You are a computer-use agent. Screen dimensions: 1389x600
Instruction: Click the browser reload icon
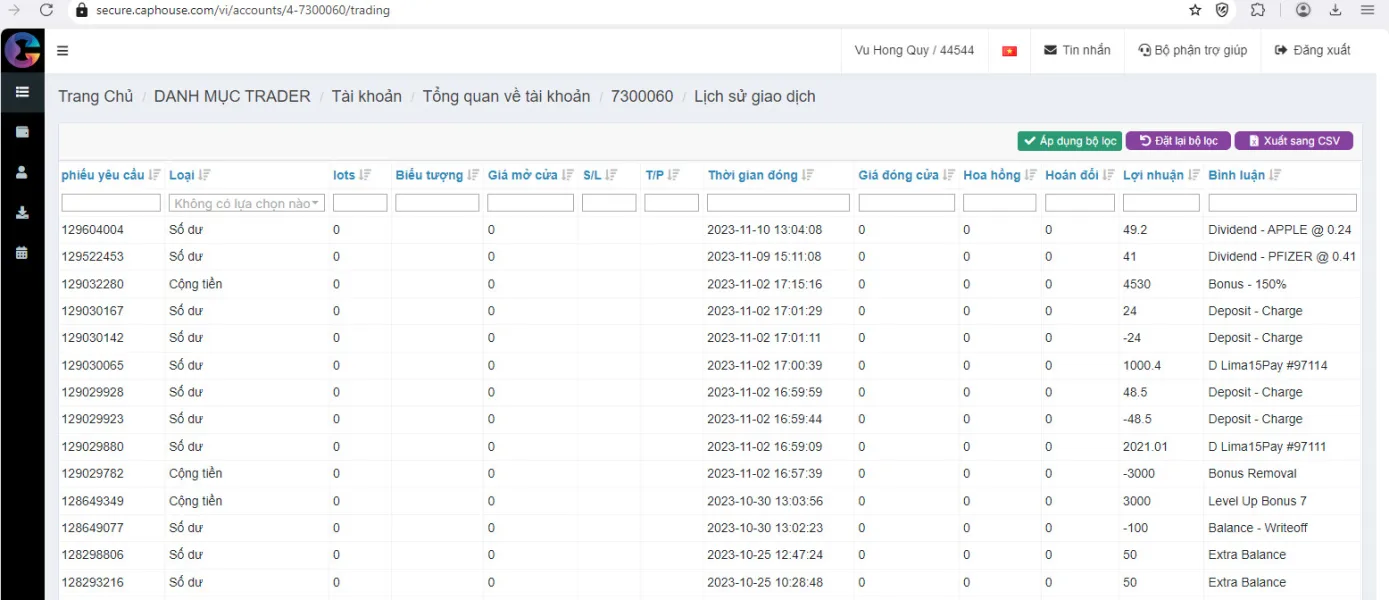point(46,10)
